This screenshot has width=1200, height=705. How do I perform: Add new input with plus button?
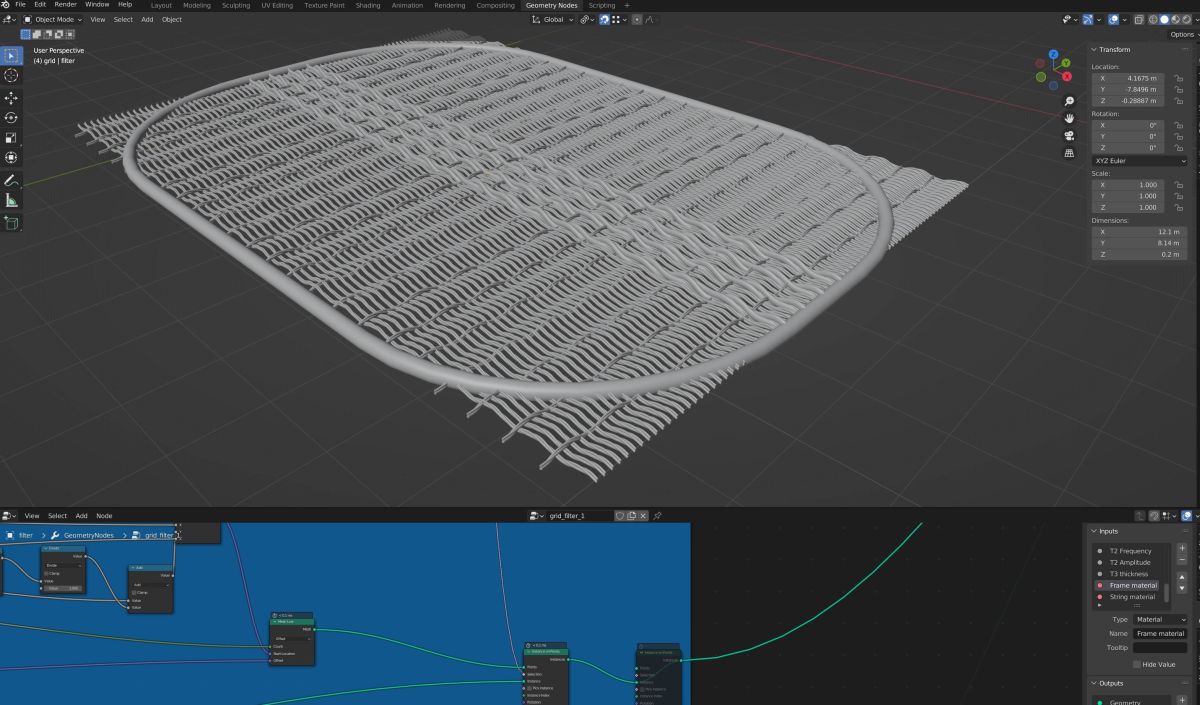click(1183, 548)
